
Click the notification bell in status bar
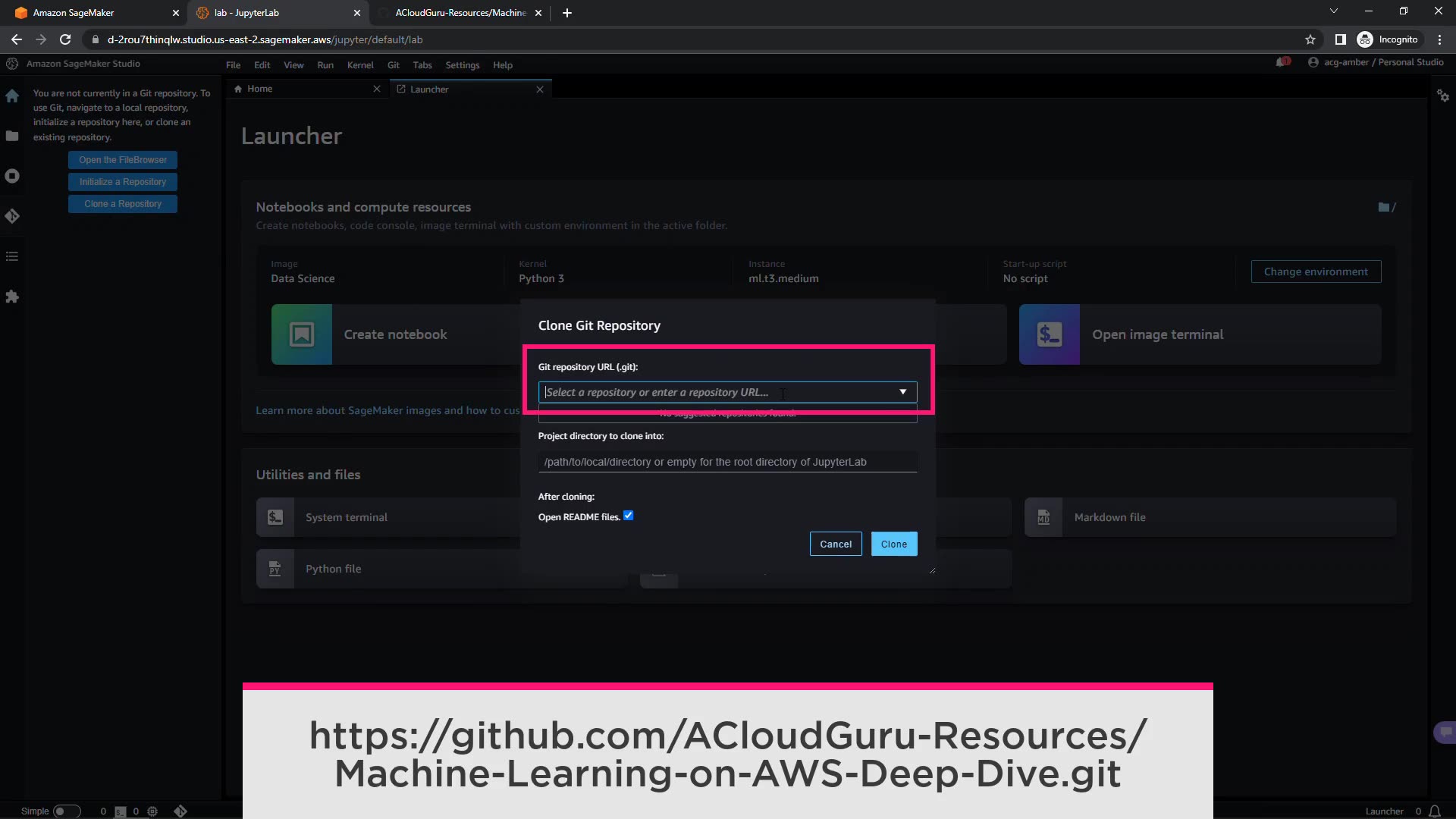1434,811
